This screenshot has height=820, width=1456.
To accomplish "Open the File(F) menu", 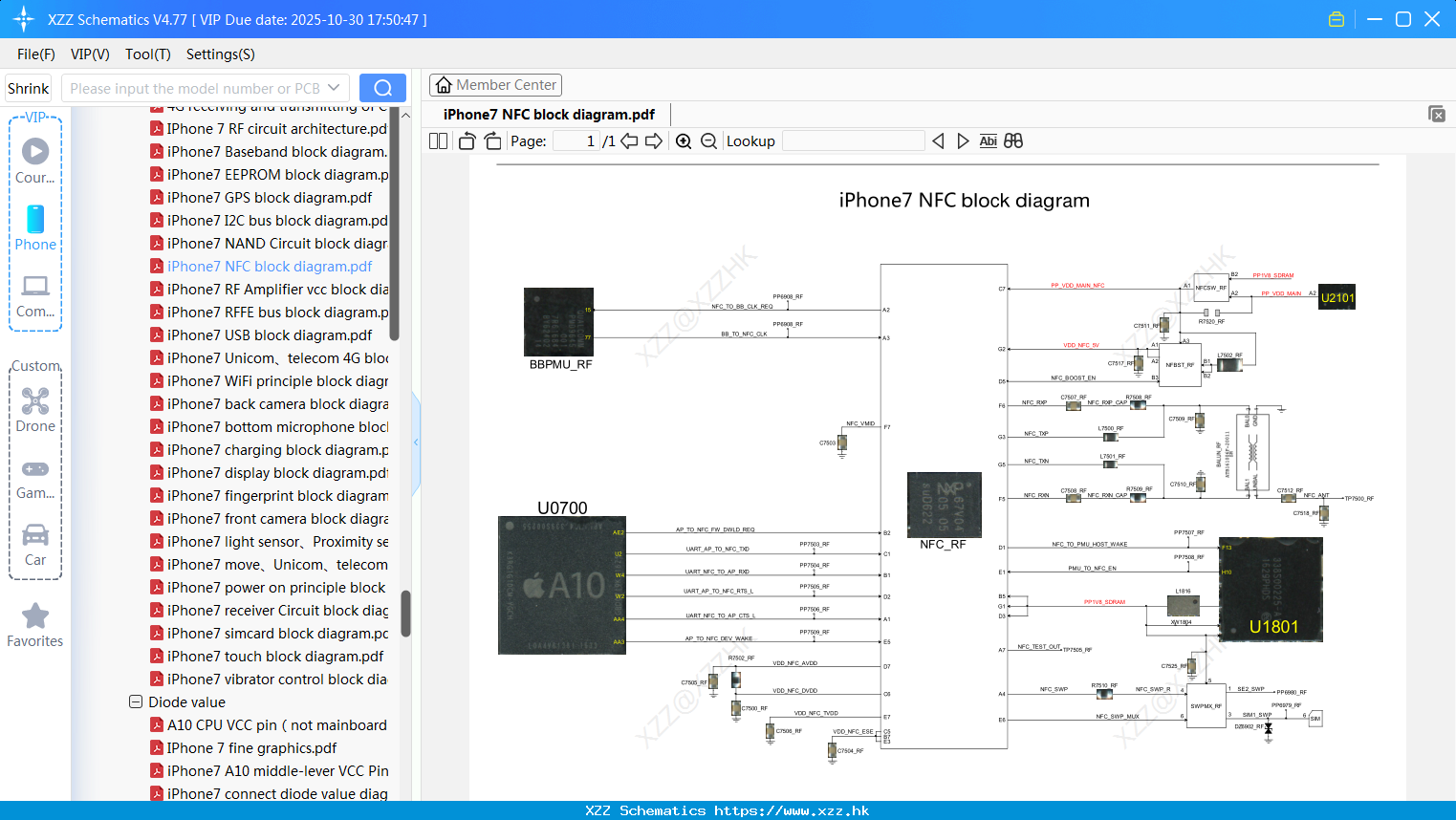I will tap(36, 54).
